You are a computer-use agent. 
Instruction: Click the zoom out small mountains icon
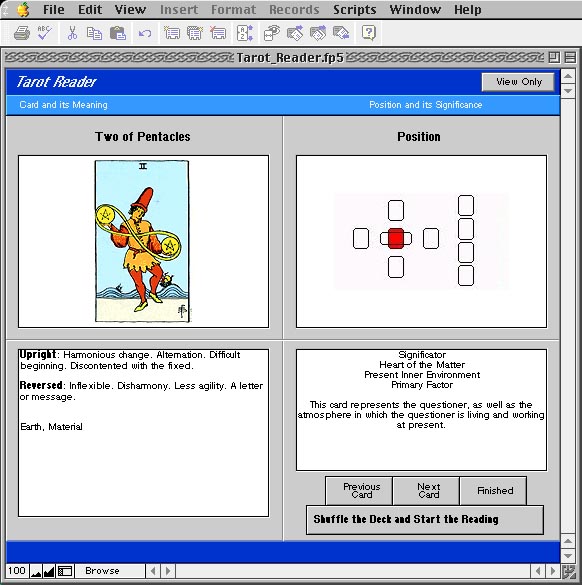pos(36,571)
